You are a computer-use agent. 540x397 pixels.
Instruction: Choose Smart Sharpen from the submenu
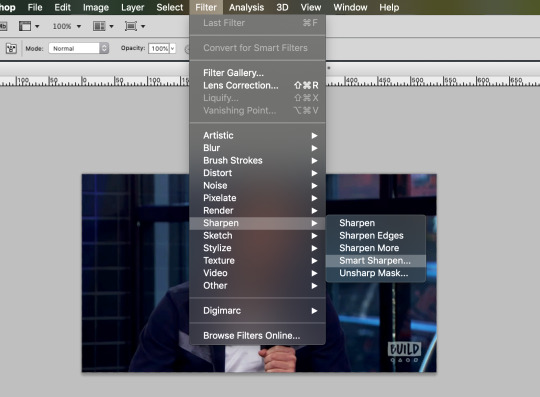click(375, 261)
